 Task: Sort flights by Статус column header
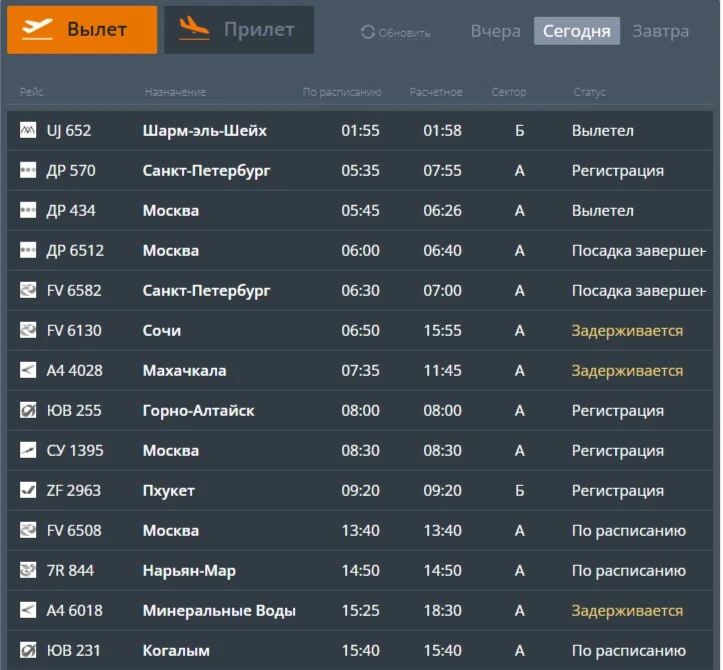pos(589,92)
